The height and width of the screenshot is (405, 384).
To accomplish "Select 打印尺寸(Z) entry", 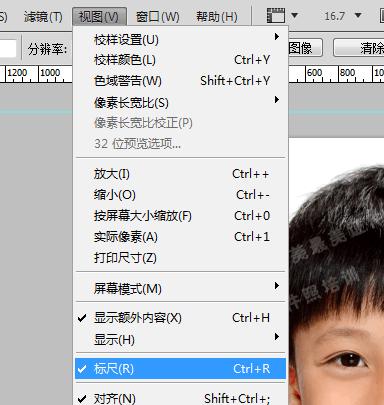I will tap(181, 258).
